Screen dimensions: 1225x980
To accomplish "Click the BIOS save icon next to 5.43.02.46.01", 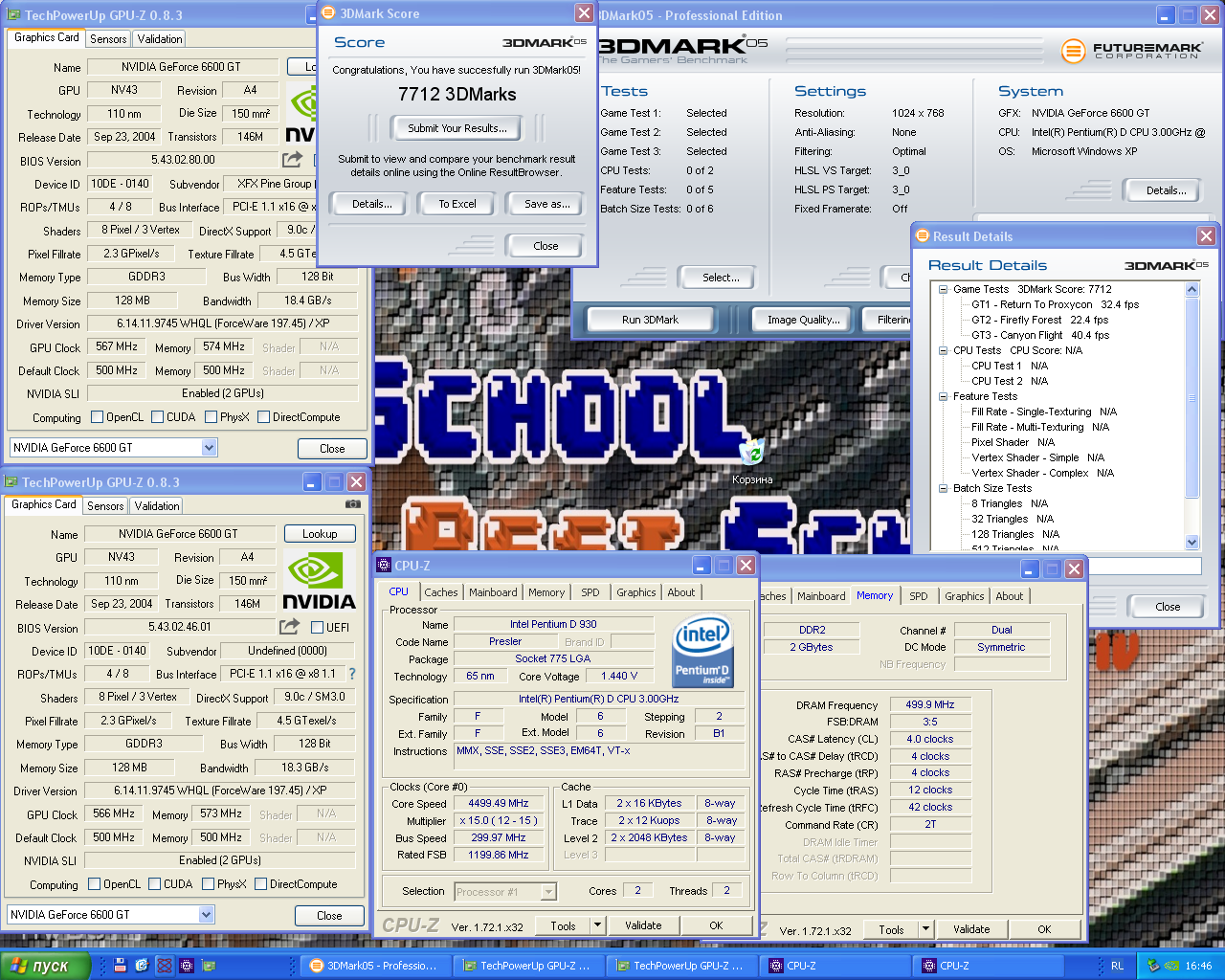I will click(x=289, y=627).
